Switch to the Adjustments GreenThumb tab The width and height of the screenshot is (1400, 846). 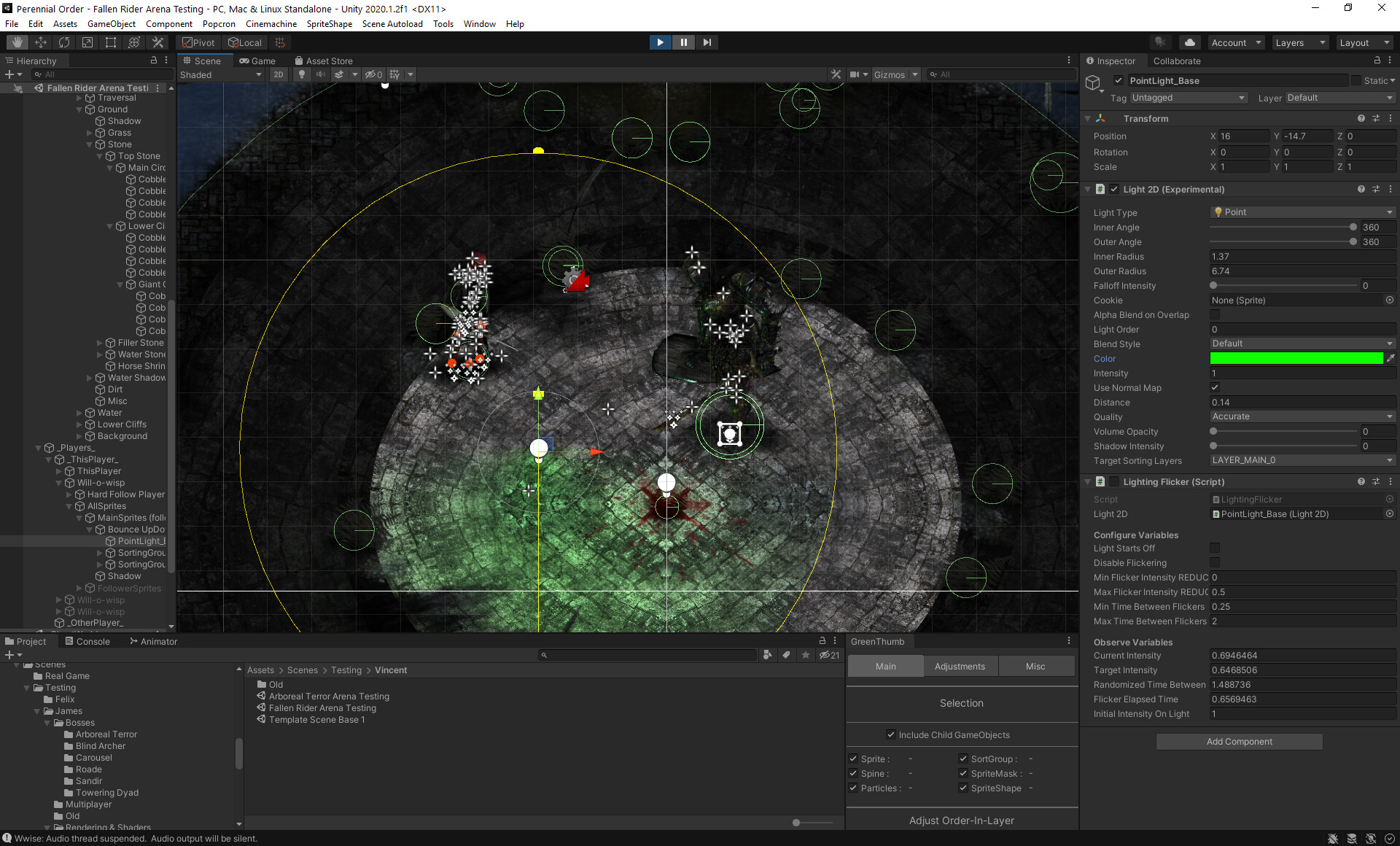coord(960,666)
